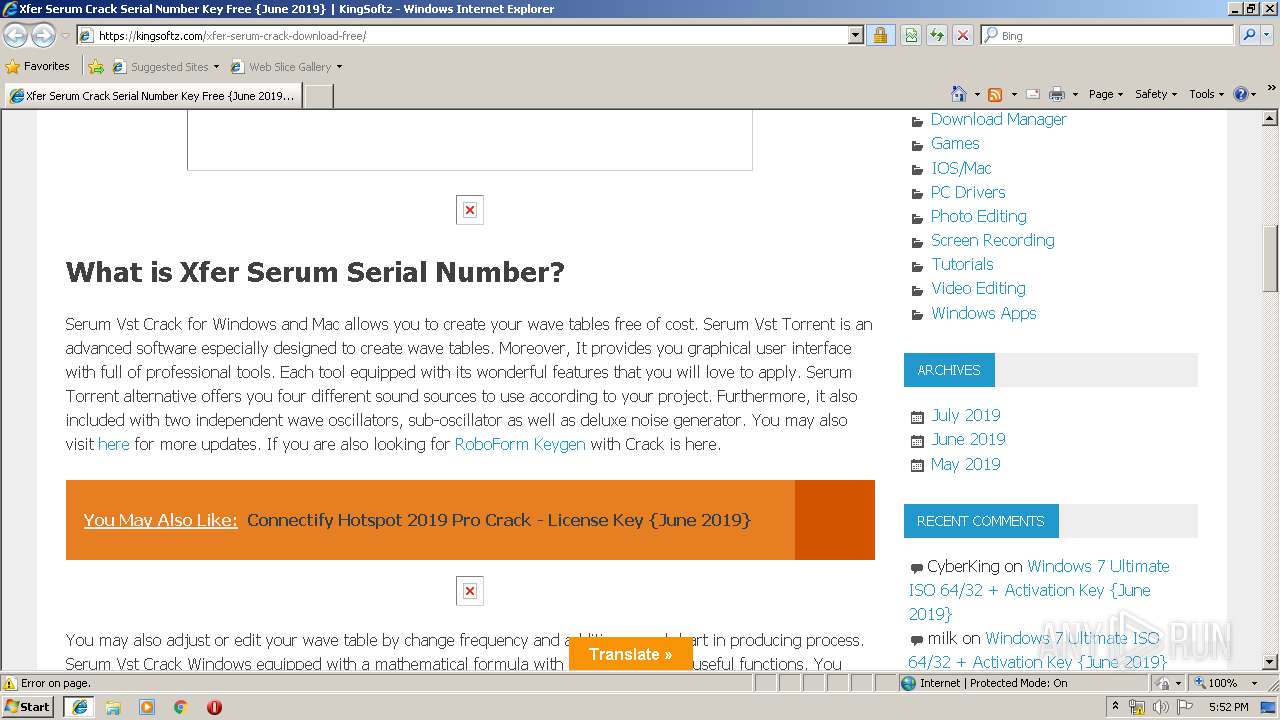Open Google Chrome from the taskbar
Screen dimensions: 1280x720
tap(181, 707)
